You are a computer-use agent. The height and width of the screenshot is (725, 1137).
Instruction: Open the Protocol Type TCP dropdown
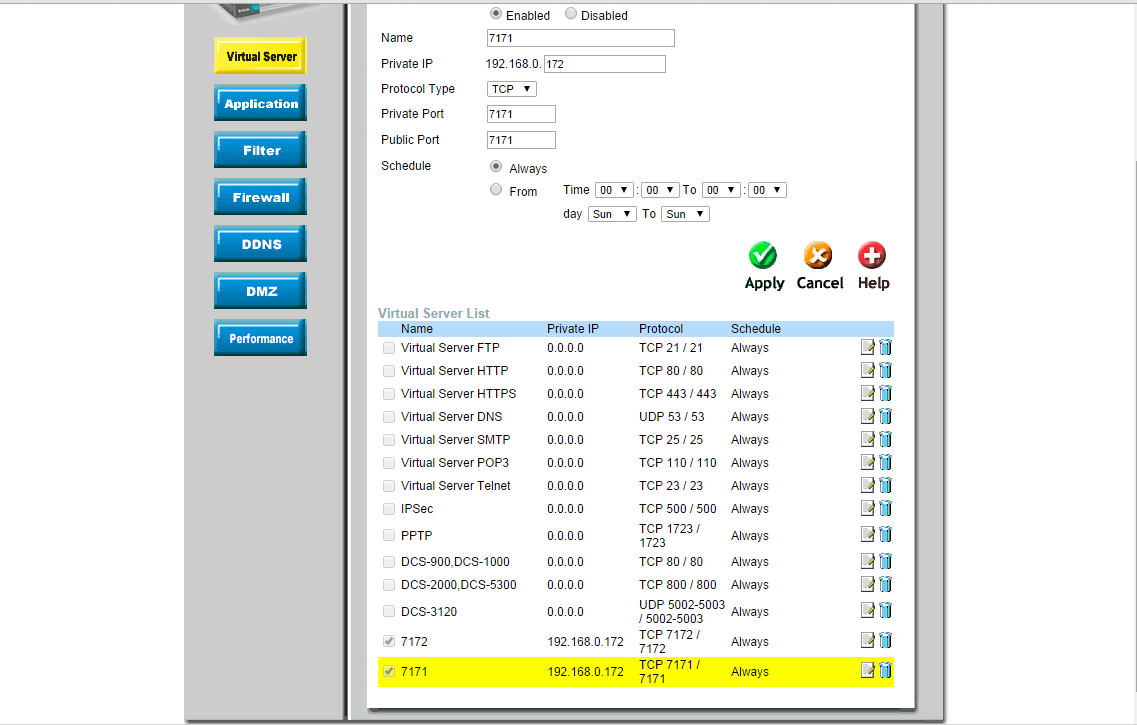click(x=512, y=89)
